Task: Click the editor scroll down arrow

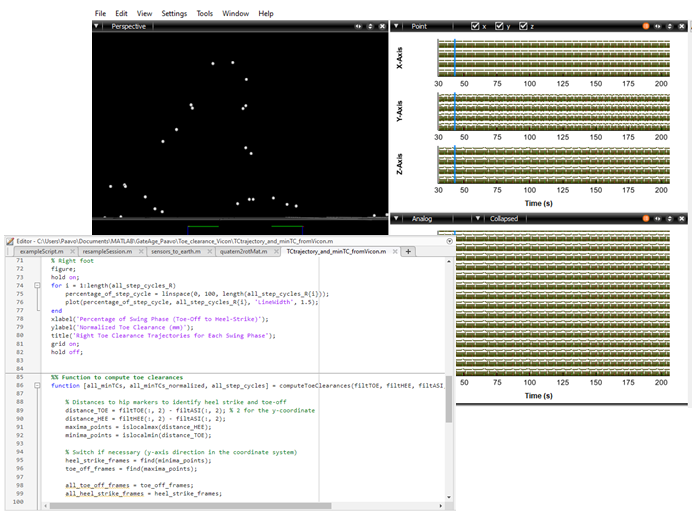Action: pyautogui.click(x=449, y=497)
